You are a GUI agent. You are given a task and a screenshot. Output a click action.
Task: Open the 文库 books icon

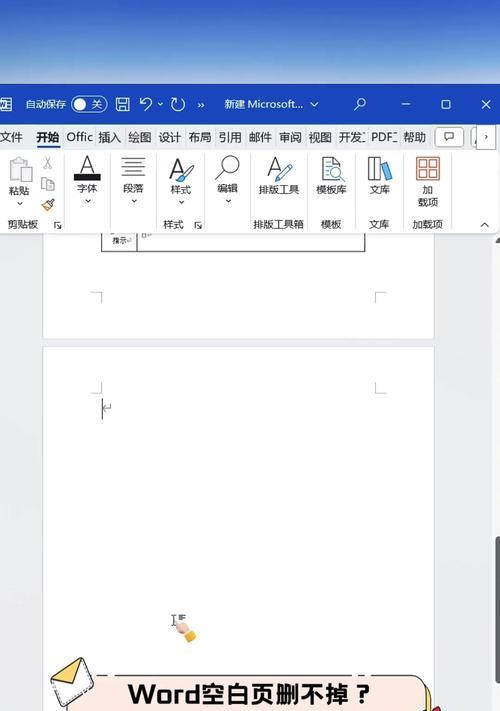pyautogui.click(x=379, y=169)
